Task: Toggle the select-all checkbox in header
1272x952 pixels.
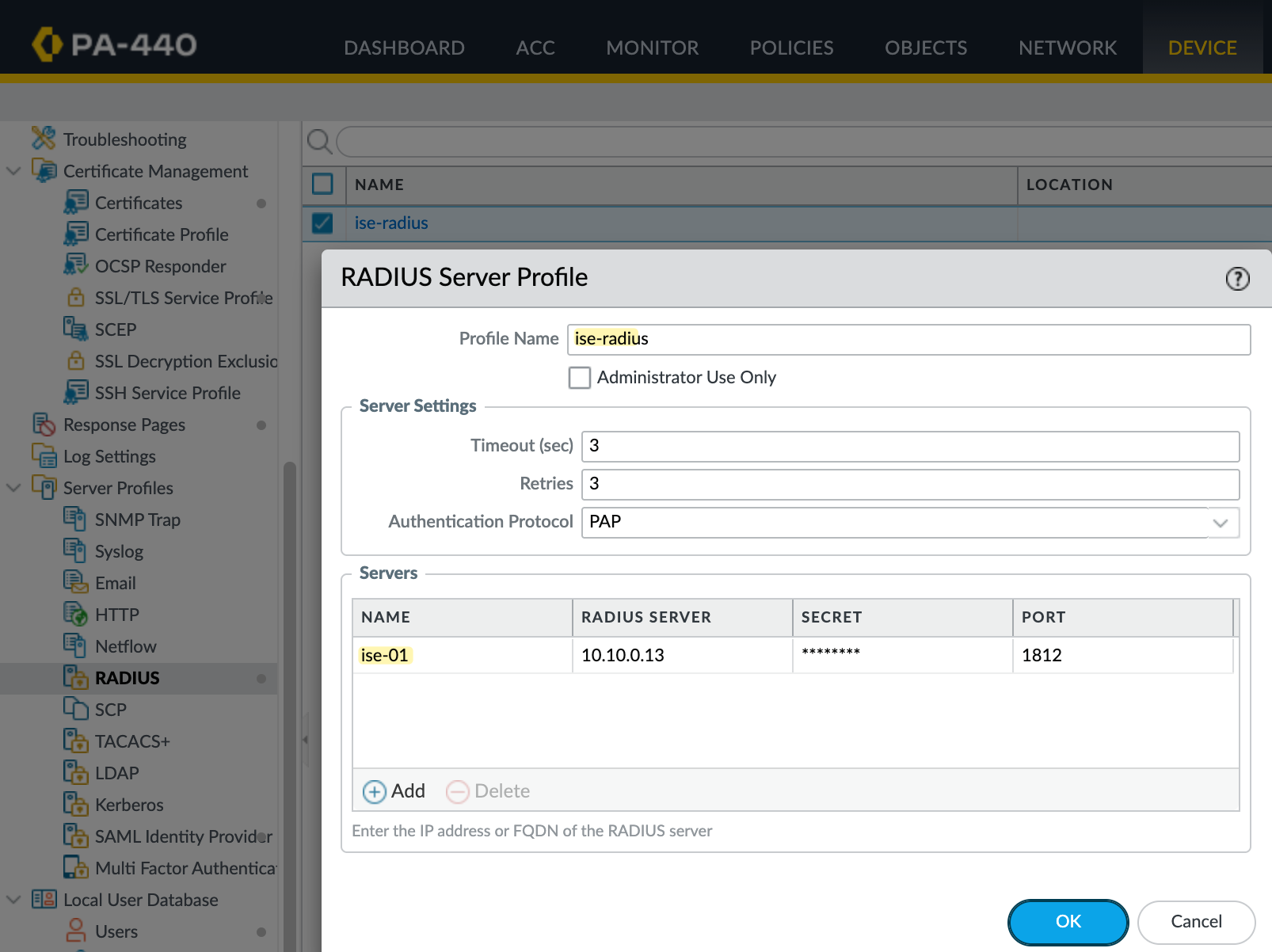Action: 322,184
